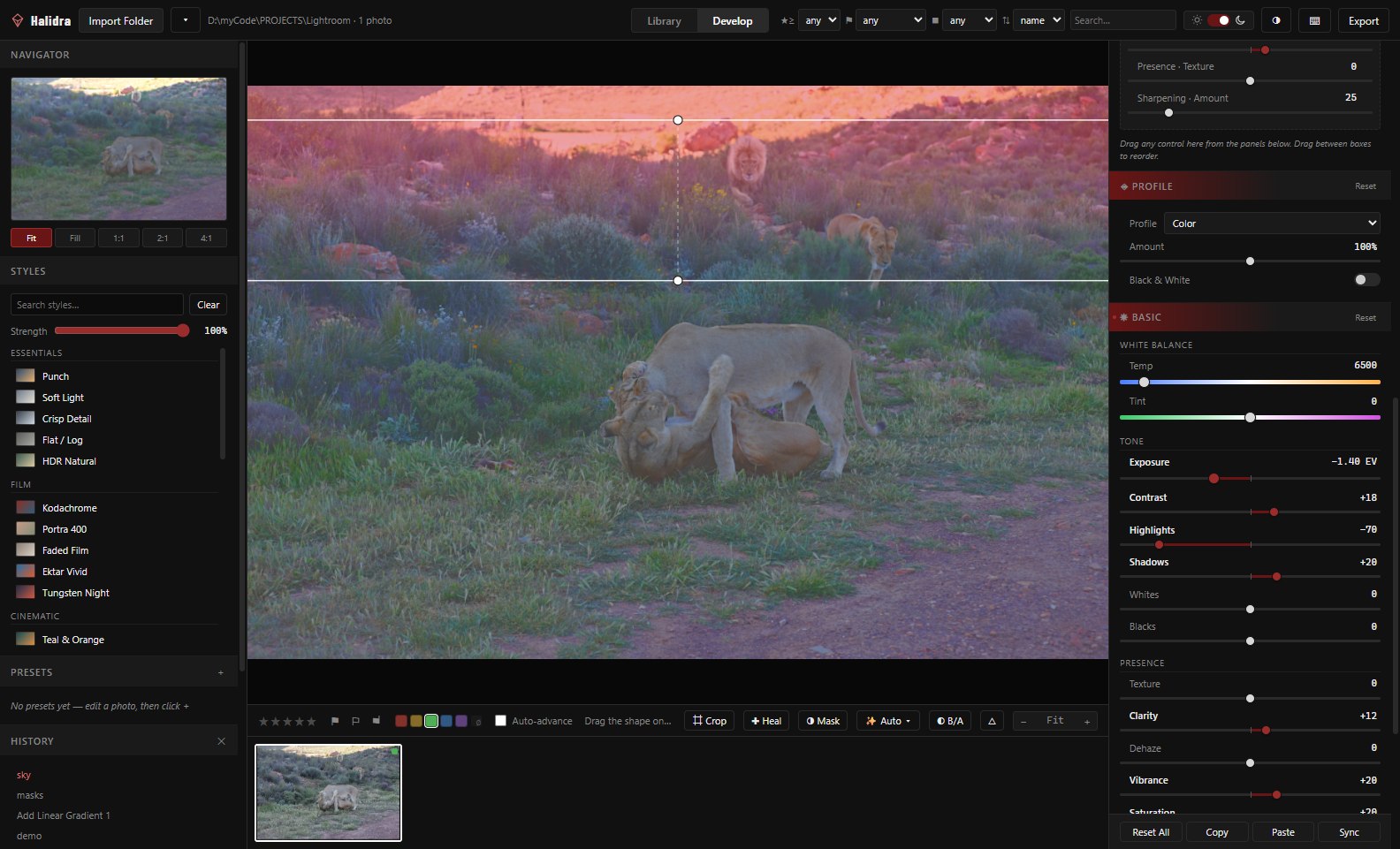Select the 'sky' history entry

(x=24, y=775)
